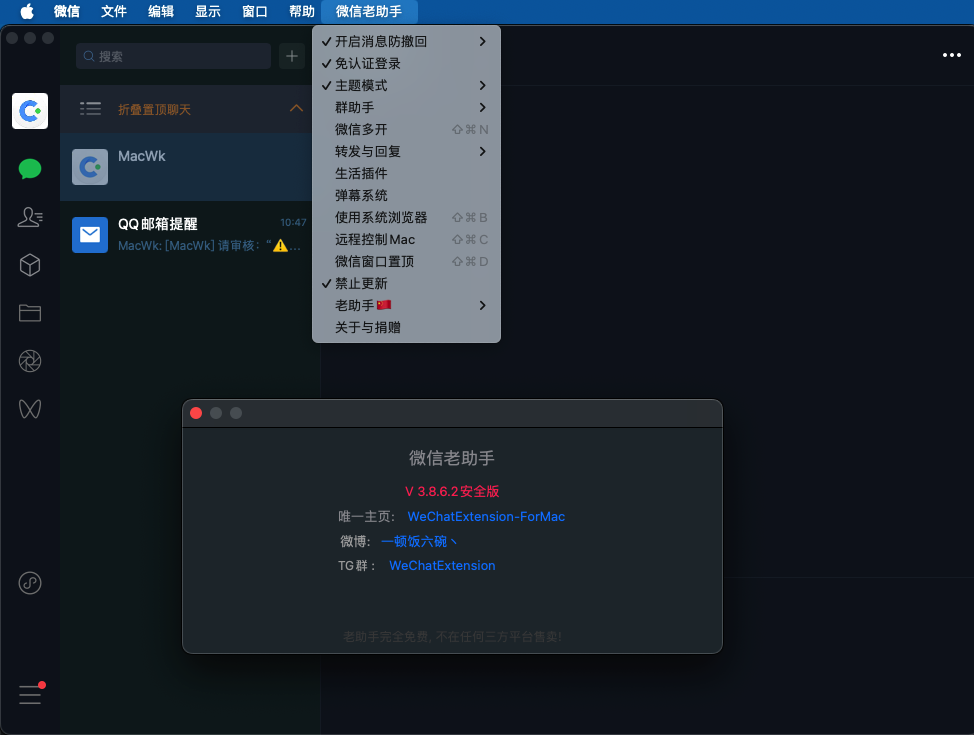Select 生活插件 menu item
This screenshot has height=735, width=974.
click(406, 173)
